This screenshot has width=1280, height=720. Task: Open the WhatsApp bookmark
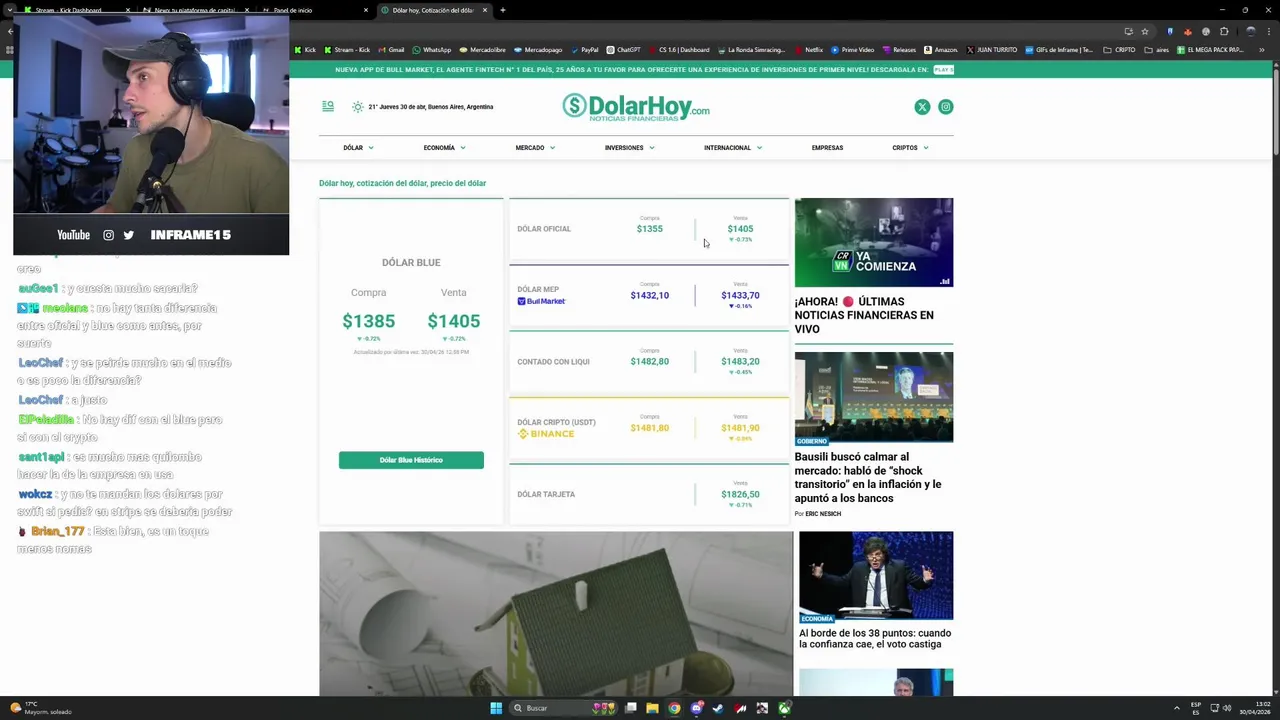point(432,49)
